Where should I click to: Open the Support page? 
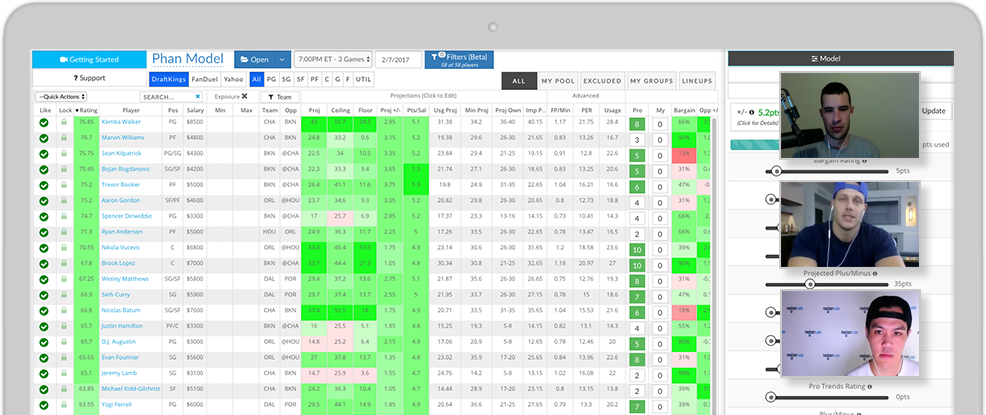click(89, 78)
